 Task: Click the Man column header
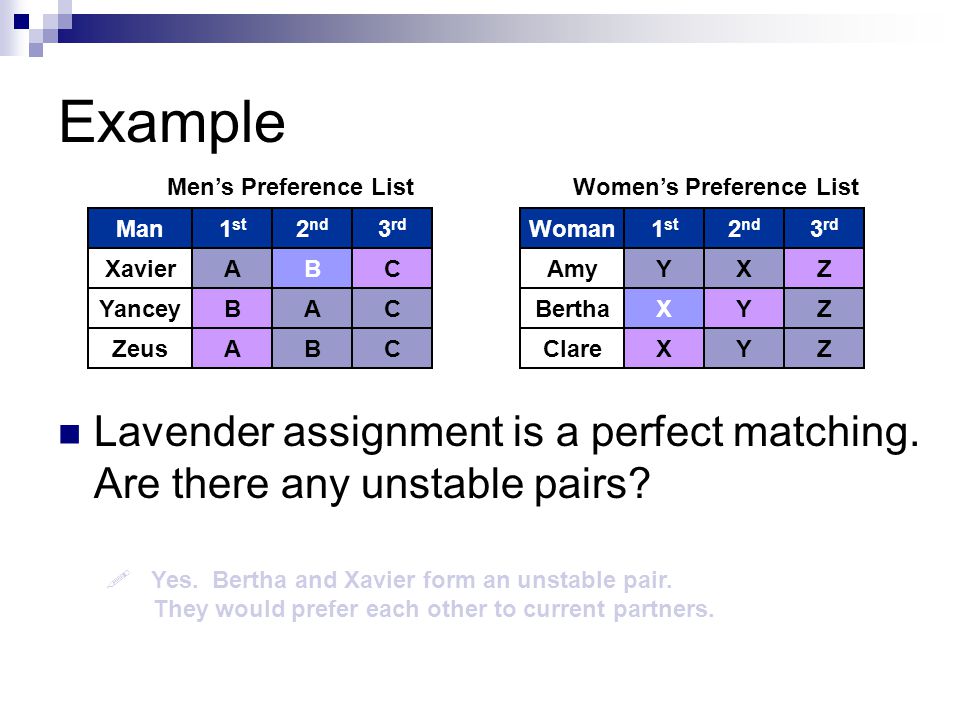click(x=140, y=228)
